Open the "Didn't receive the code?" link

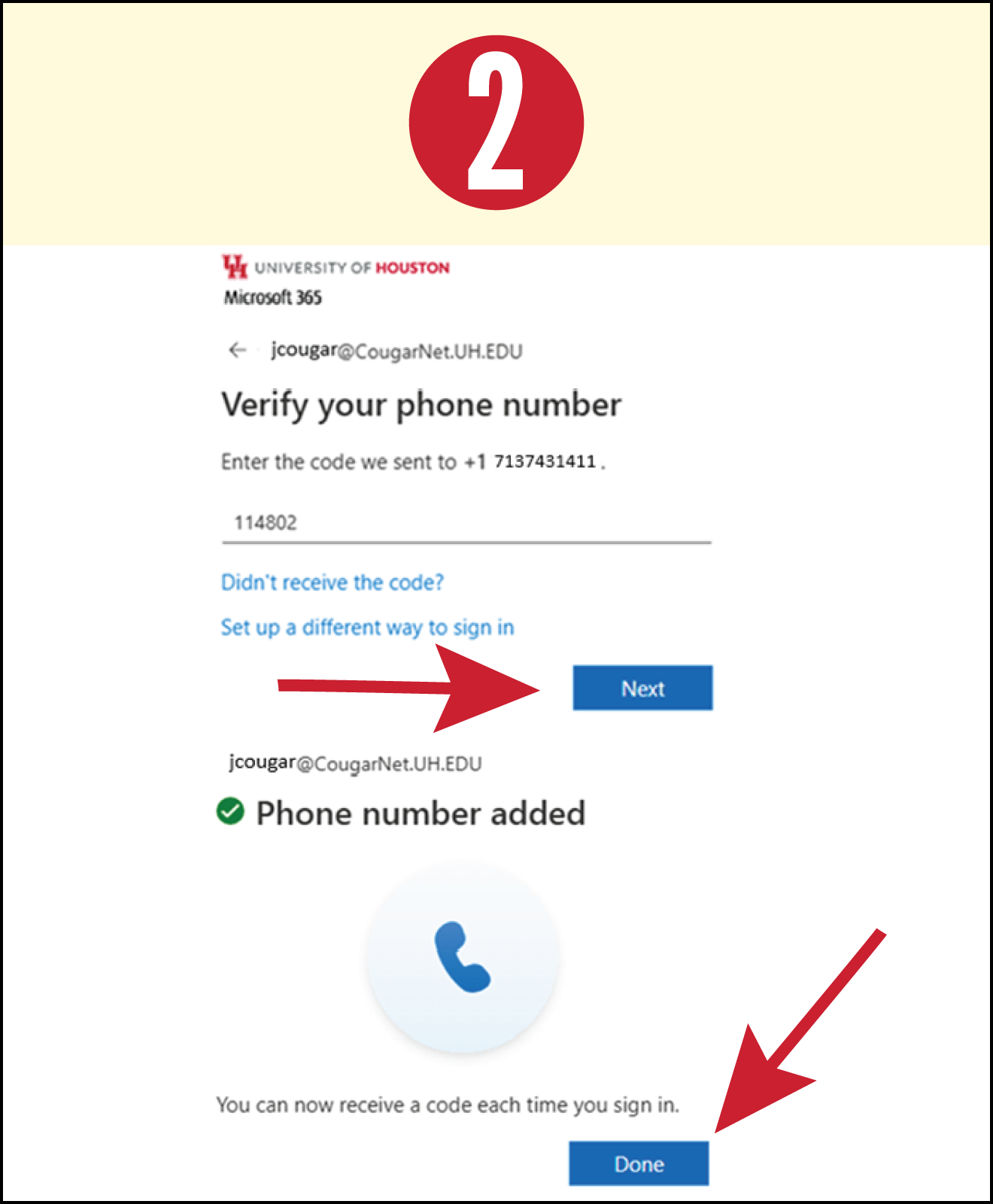(x=333, y=582)
